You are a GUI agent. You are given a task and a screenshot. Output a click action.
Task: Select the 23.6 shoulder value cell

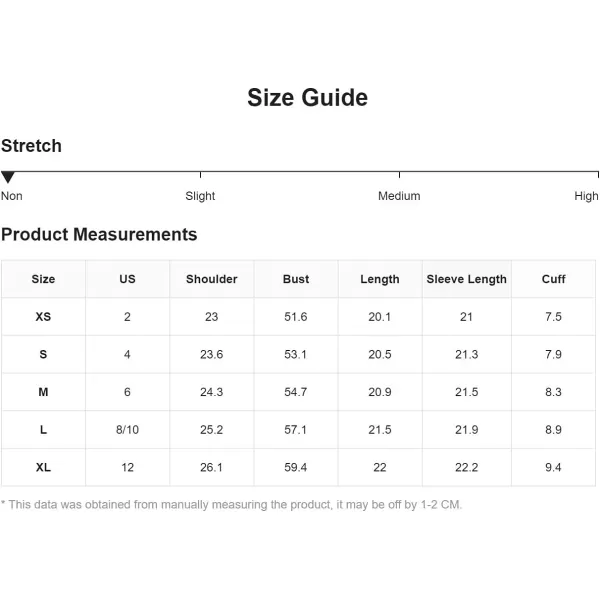click(212, 354)
